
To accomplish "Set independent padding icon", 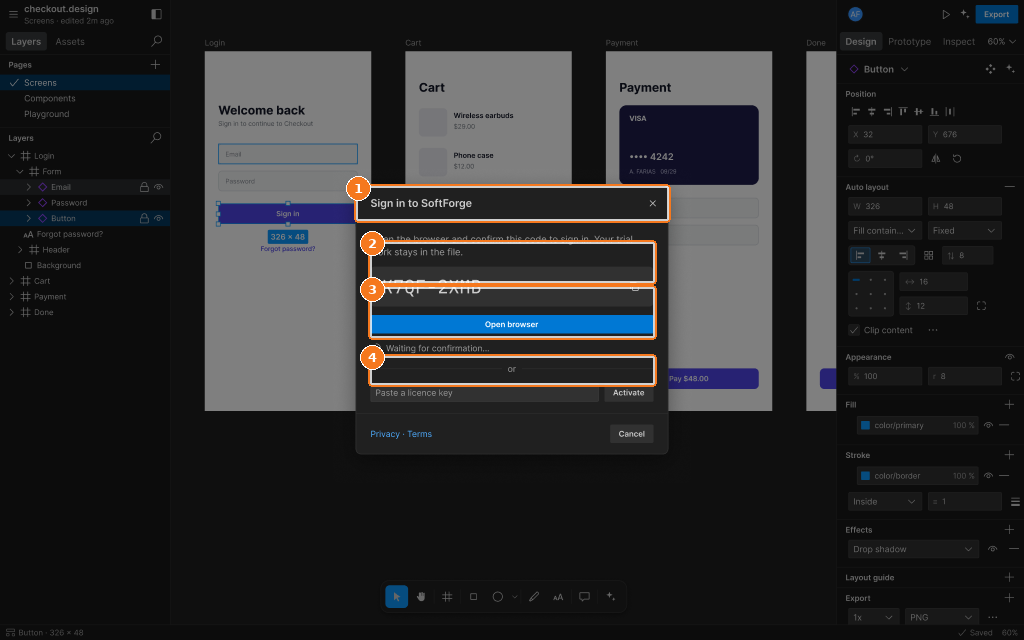I will [981, 306].
